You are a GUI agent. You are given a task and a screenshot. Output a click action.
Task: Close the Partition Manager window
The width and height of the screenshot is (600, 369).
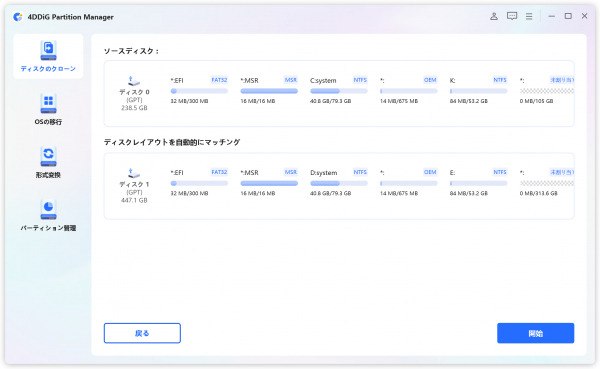point(585,16)
